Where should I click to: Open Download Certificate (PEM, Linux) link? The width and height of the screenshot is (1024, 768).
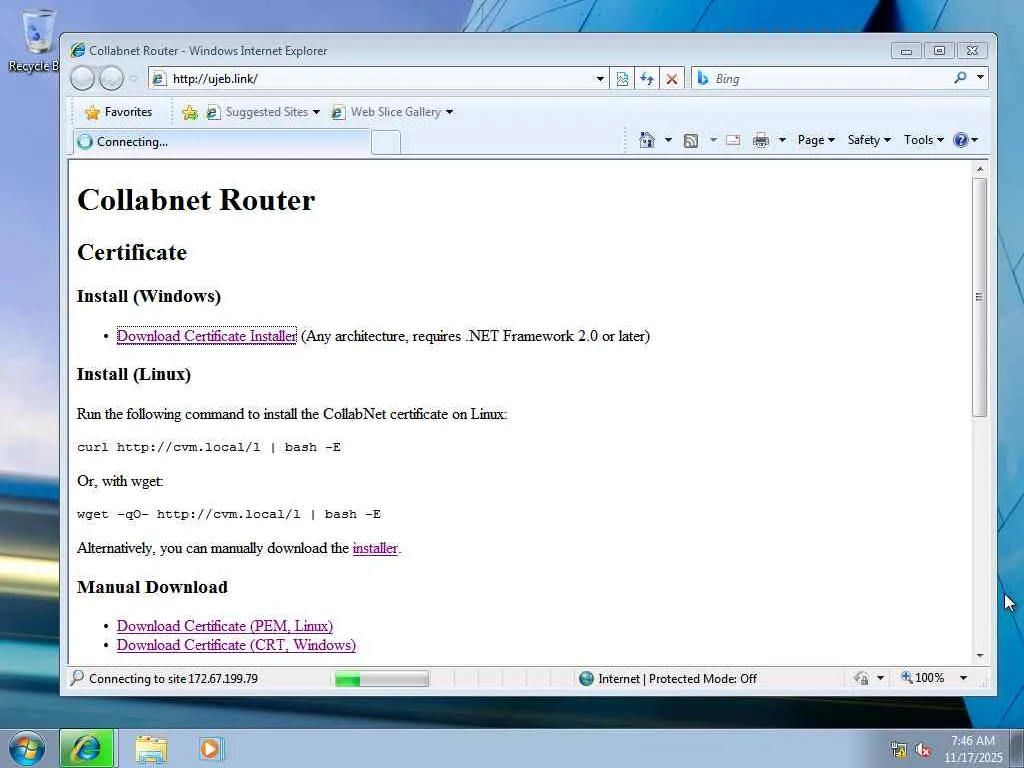(225, 626)
